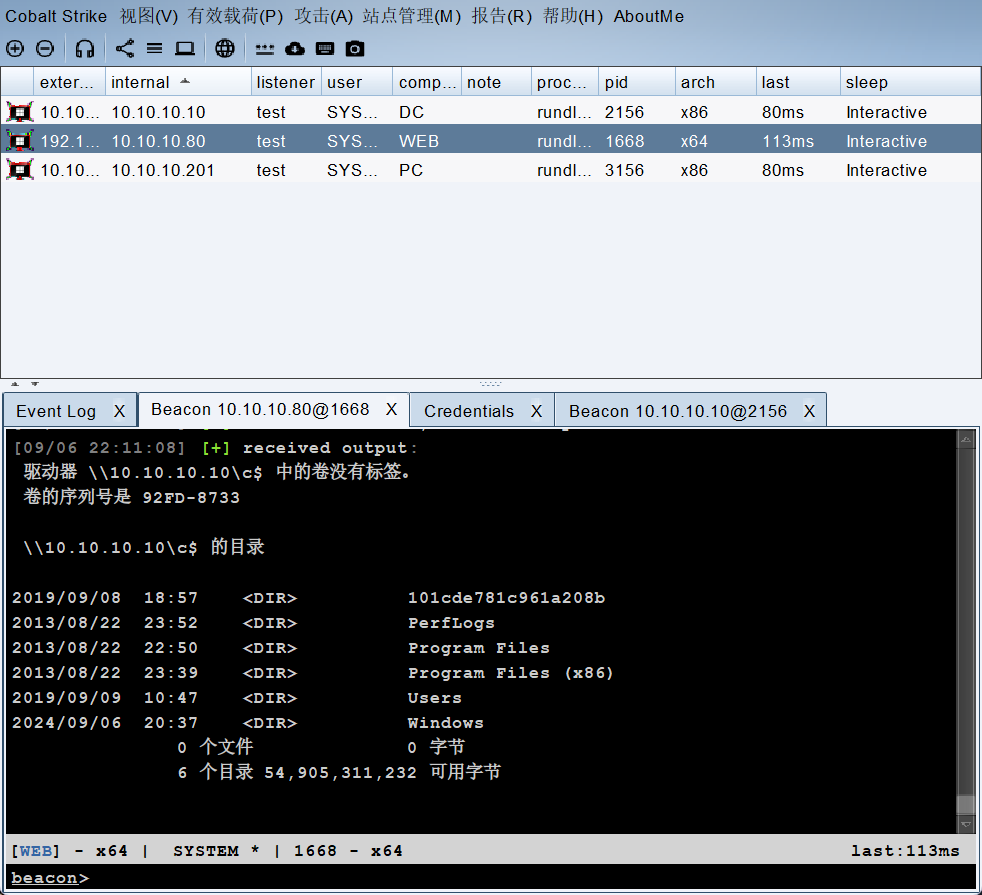Open downloaded files cloud icon
Viewport: 982px width, 895px height.
(294, 48)
